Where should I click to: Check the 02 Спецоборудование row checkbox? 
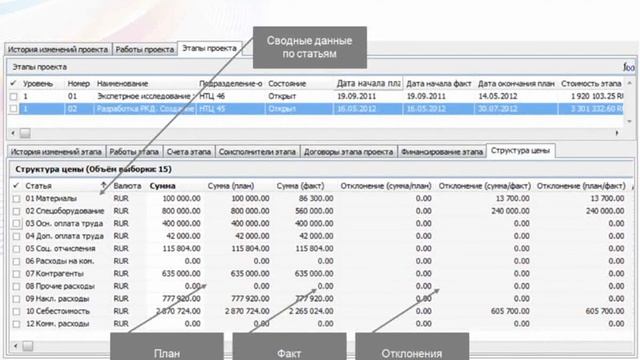(16, 211)
